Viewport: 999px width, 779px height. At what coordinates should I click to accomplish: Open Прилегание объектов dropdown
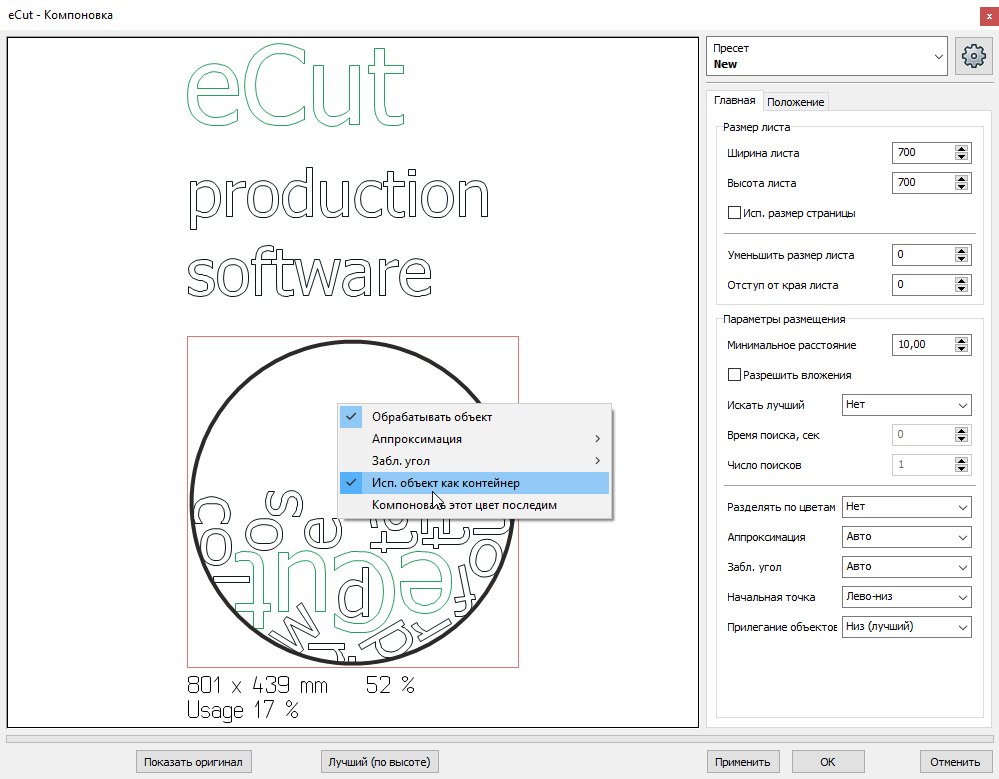click(x=907, y=627)
